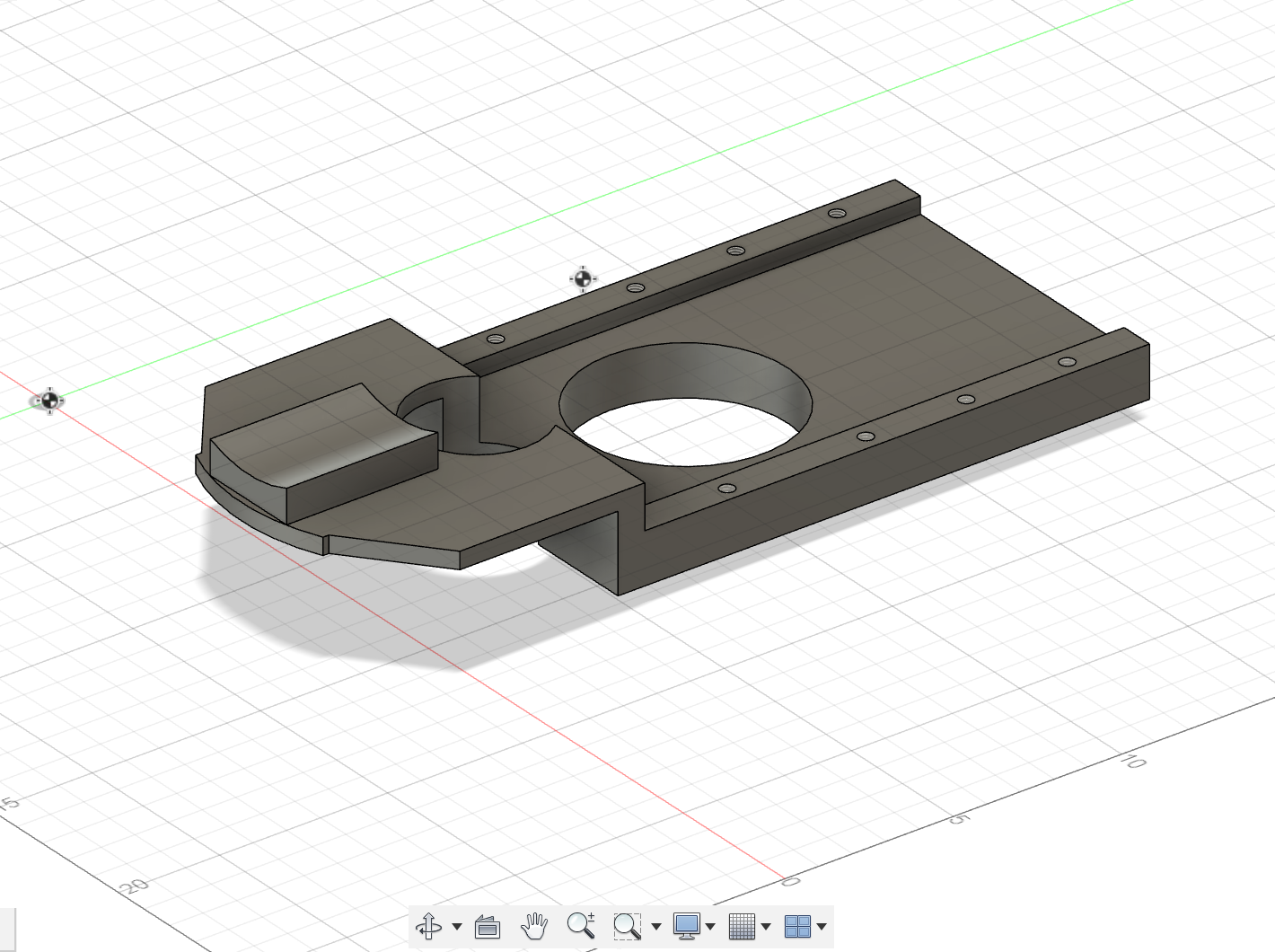Open Display Settings monitor icon

[687, 926]
